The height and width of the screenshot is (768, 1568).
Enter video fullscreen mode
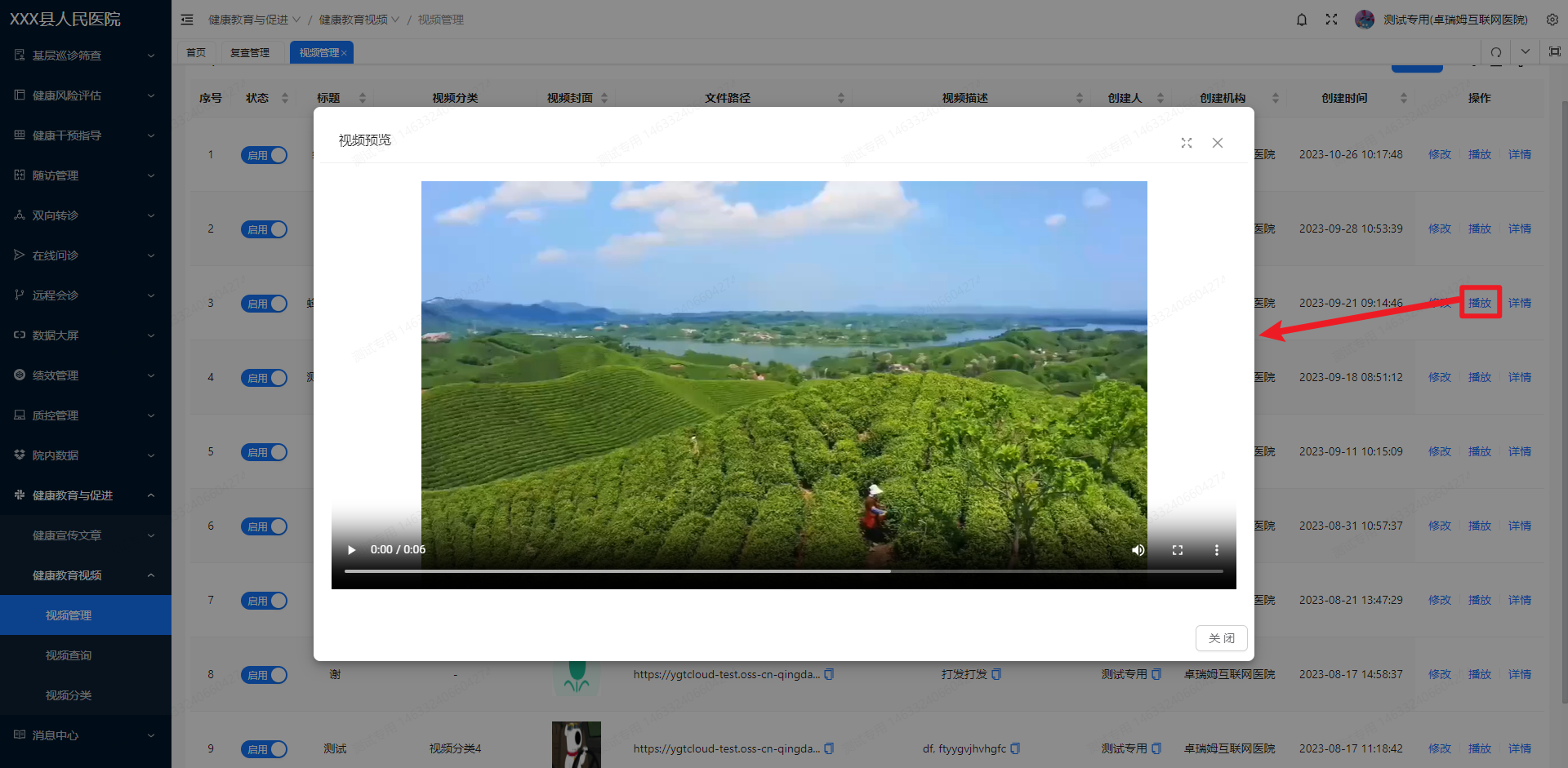click(1178, 550)
